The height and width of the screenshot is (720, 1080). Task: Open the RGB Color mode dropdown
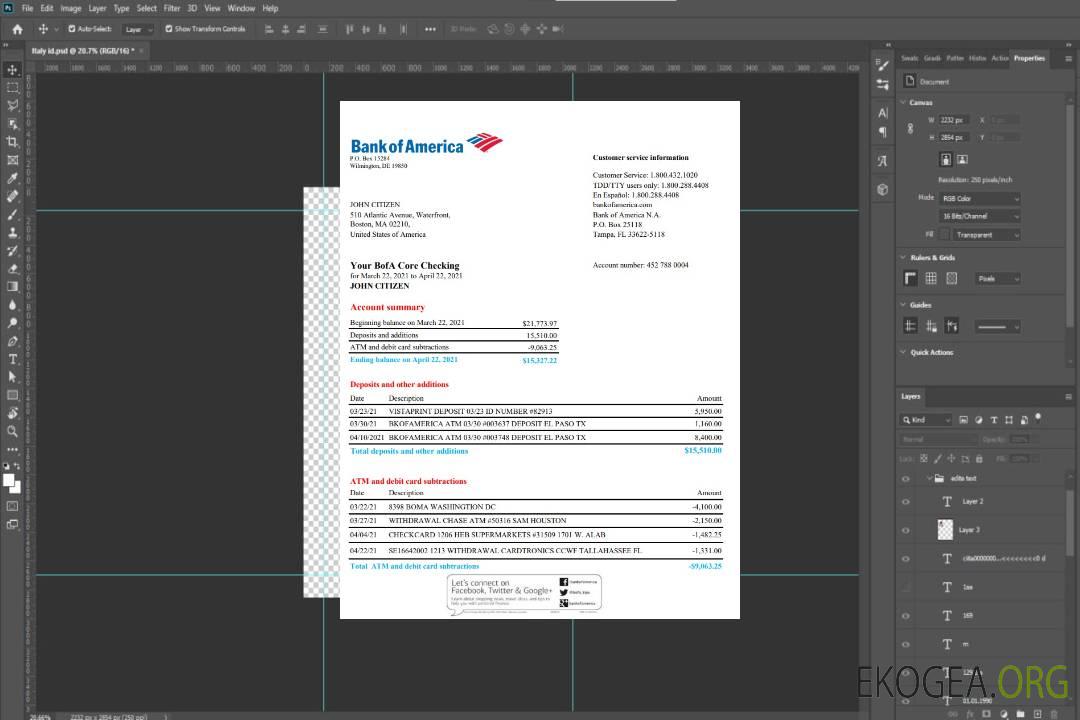[x=979, y=198]
